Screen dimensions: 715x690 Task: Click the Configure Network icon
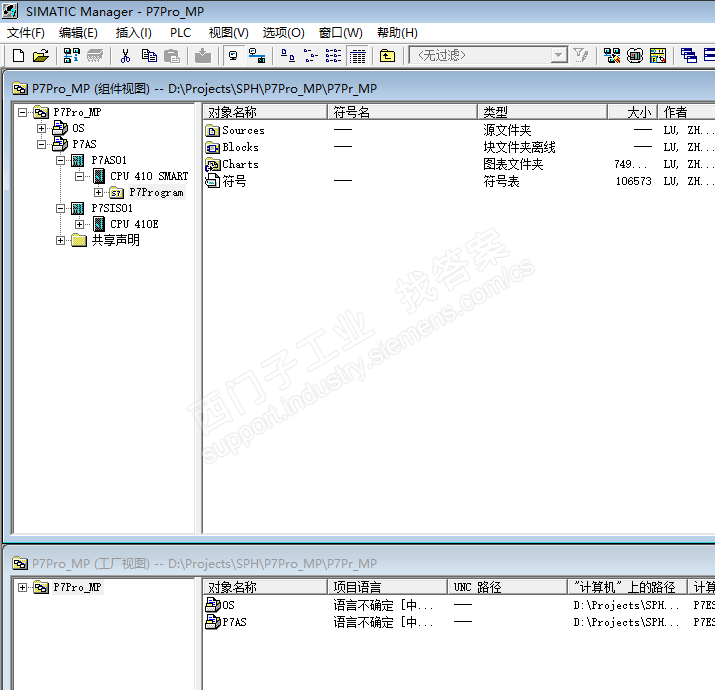[612, 56]
